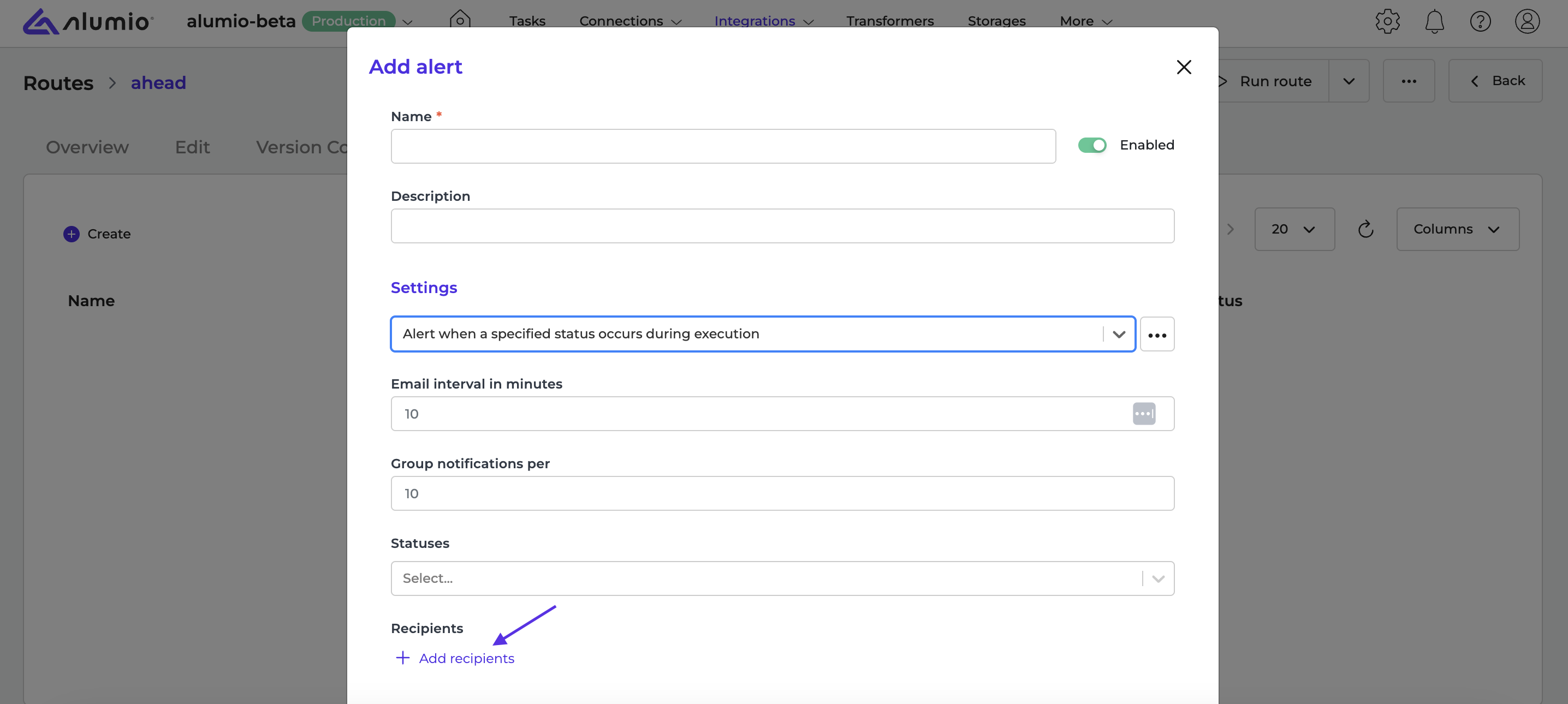Open the page size 20 dropdown
Image resolution: width=1568 pixels, height=704 pixels.
(x=1294, y=229)
